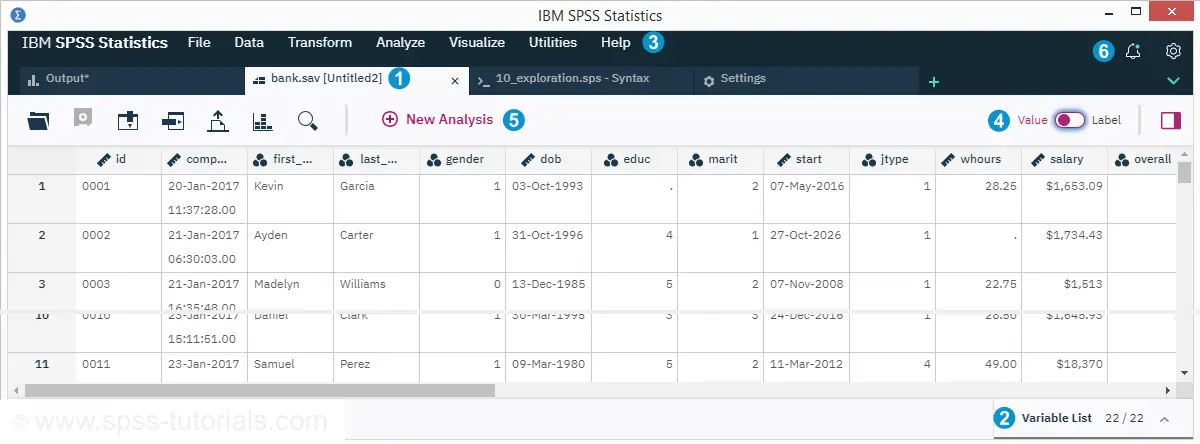Open a file with the folder icon
This screenshot has height=444, width=1200.
39,120
